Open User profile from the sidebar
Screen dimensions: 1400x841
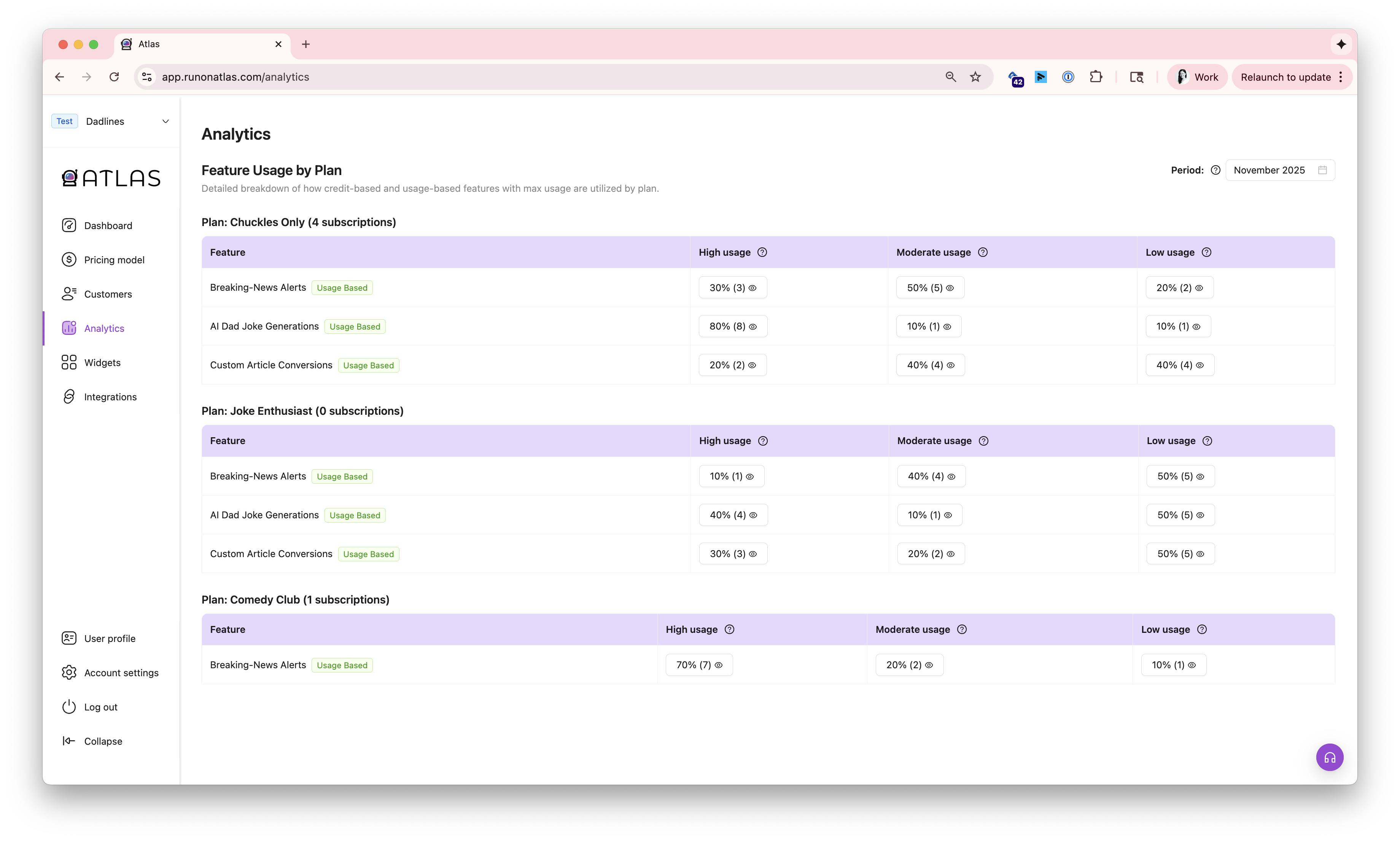click(109, 639)
